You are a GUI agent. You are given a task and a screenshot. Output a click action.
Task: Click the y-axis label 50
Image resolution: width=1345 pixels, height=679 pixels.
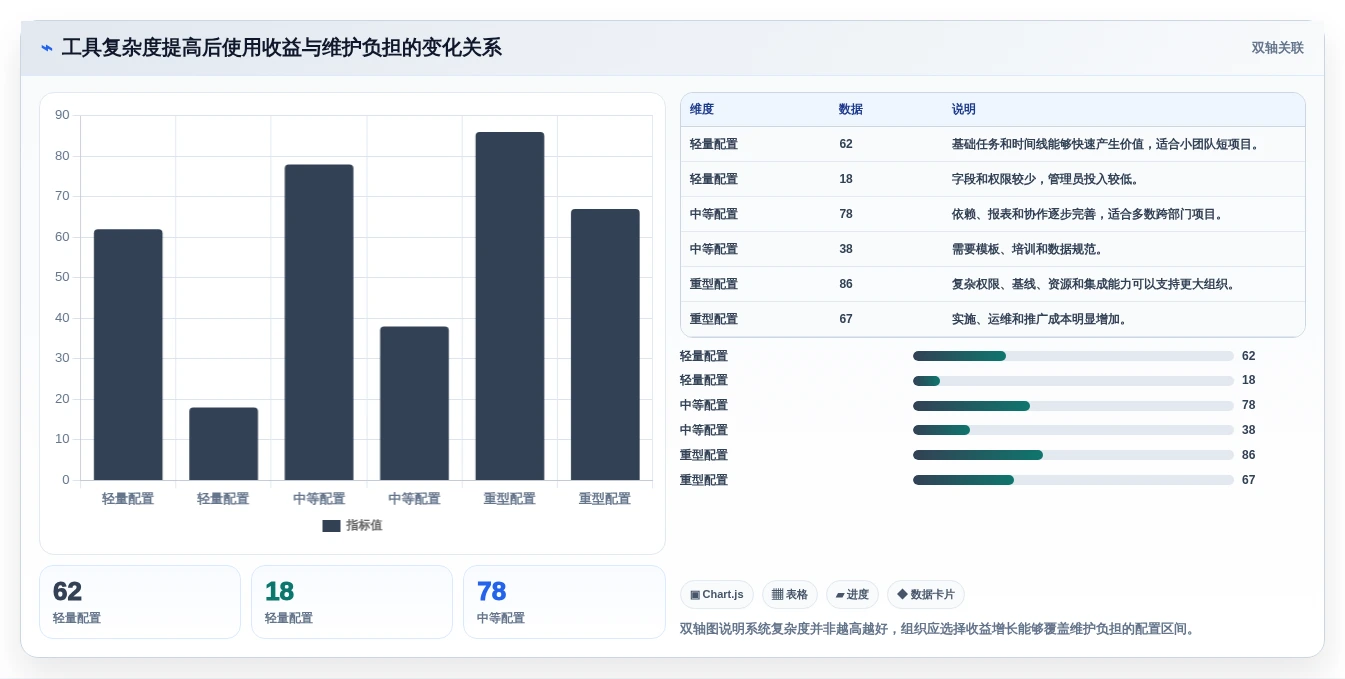click(62, 277)
